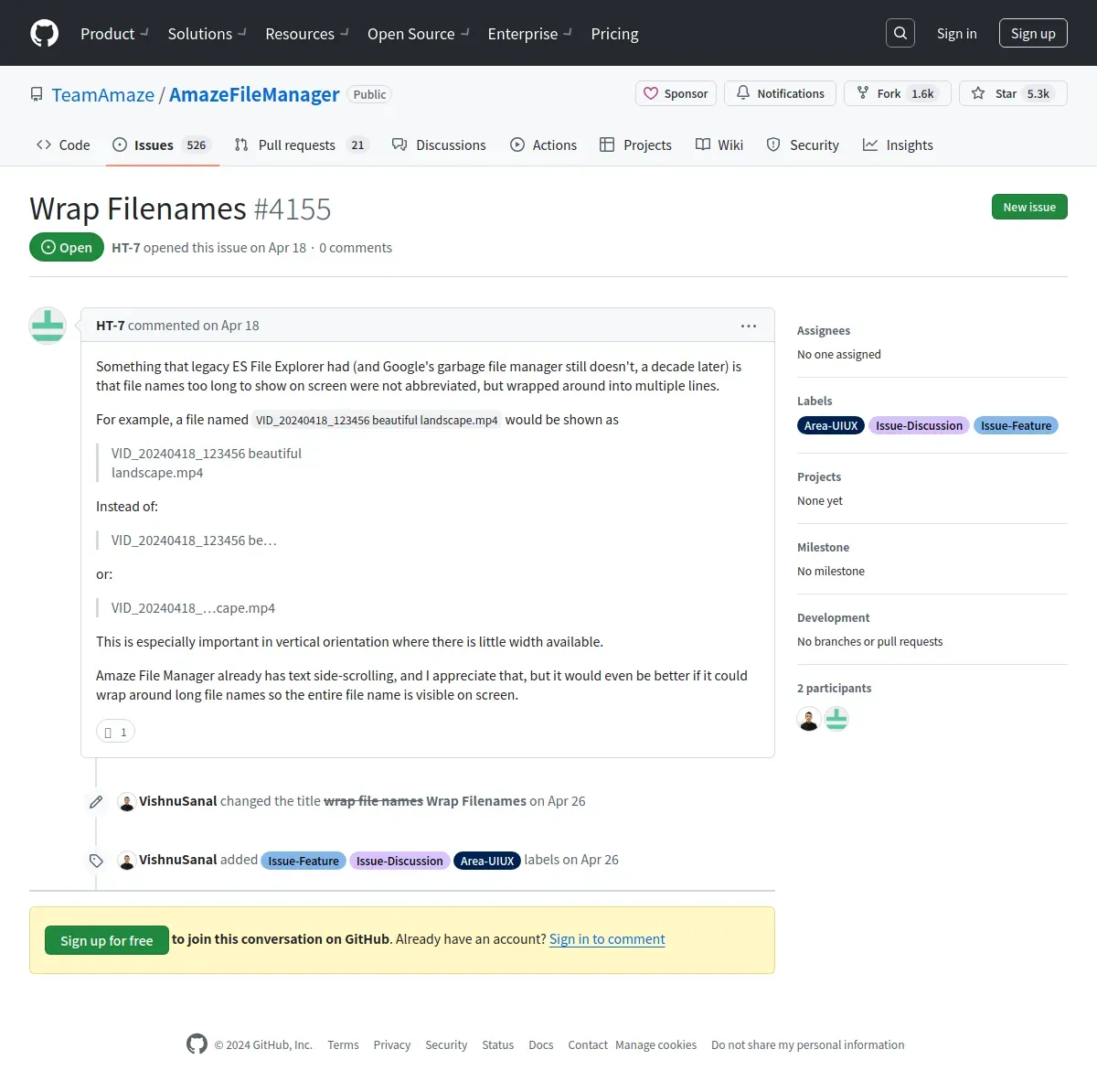Click the Sign up for free button
The height and width of the screenshot is (1092, 1097).
tap(107, 940)
